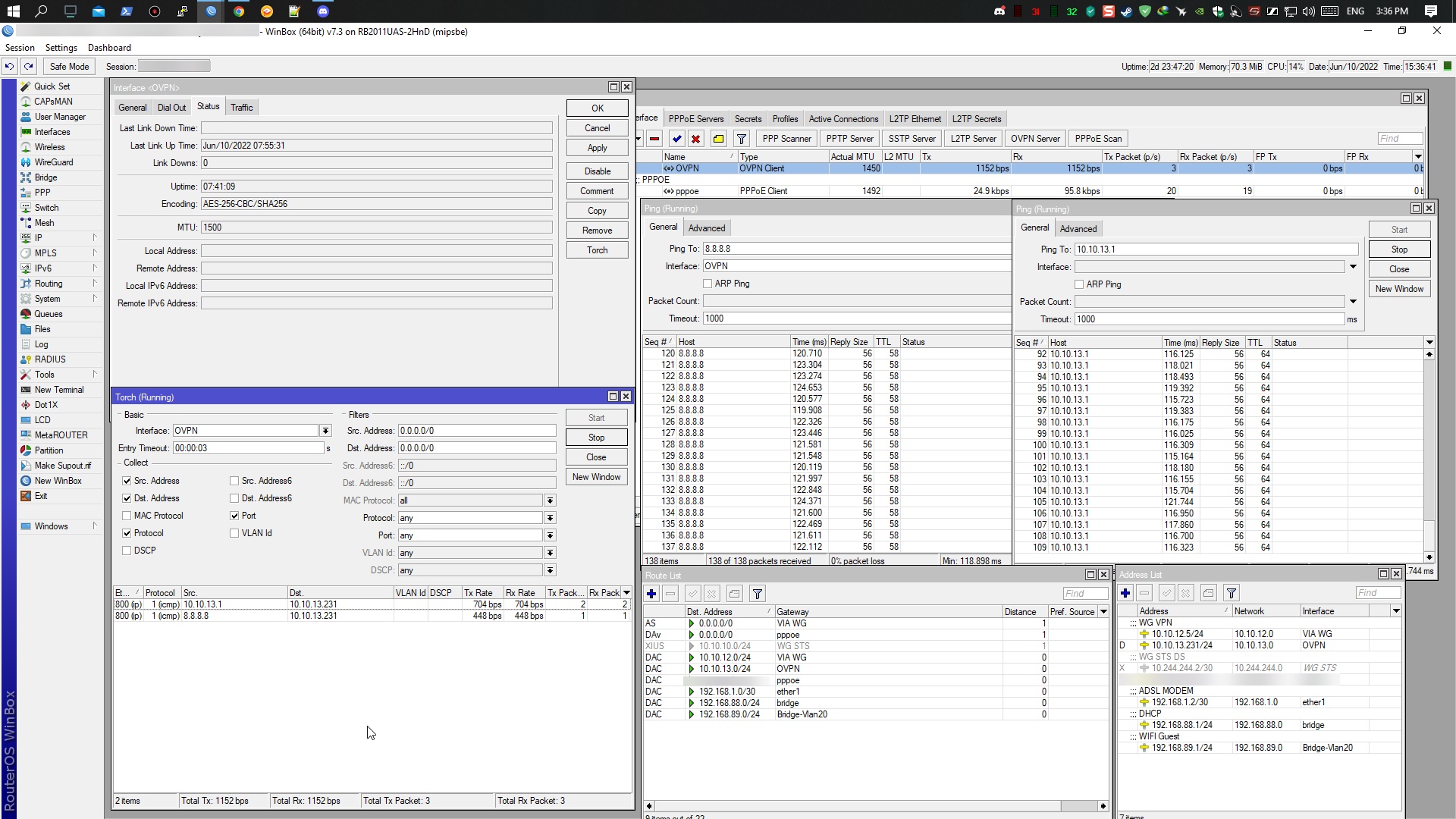The image size is (1456, 819).
Task: Enable the MAC Protocol collect checkbox
Action: tap(127, 516)
